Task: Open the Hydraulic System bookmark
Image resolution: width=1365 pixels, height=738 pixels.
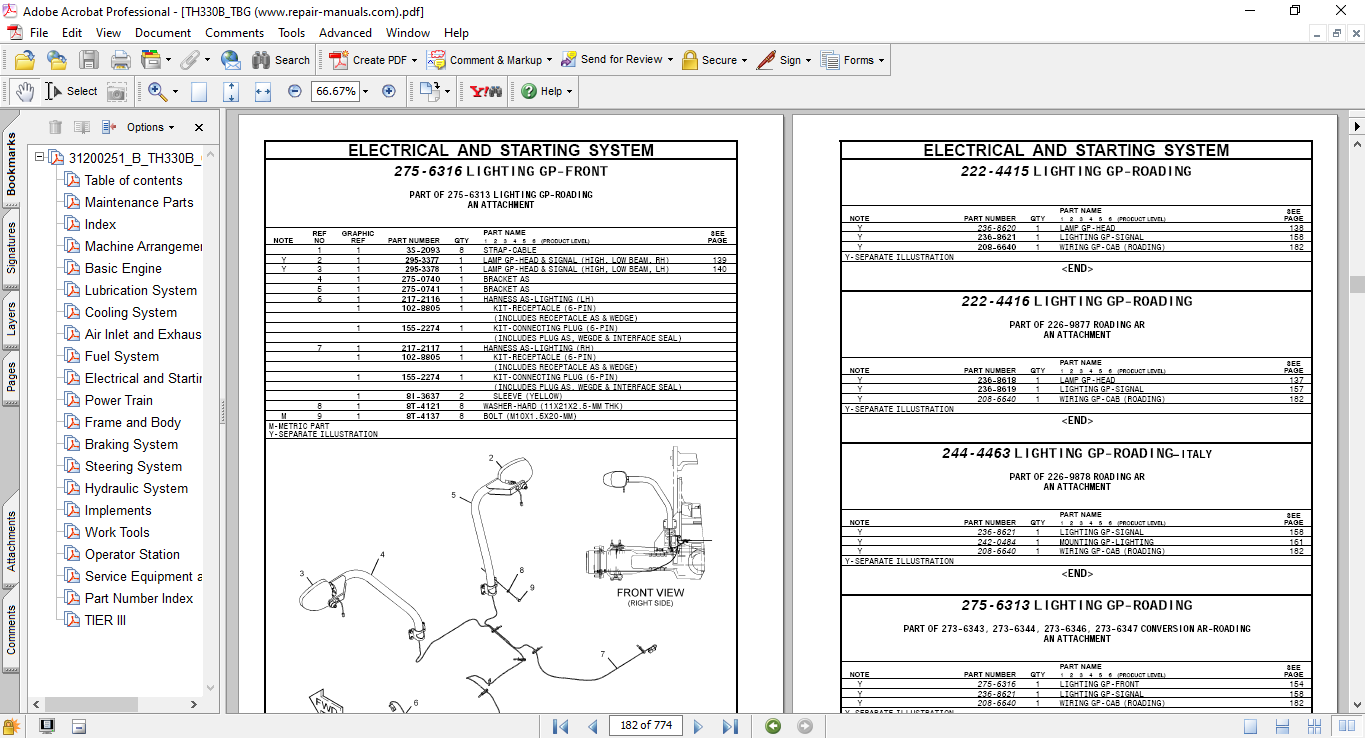Action: click(136, 488)
